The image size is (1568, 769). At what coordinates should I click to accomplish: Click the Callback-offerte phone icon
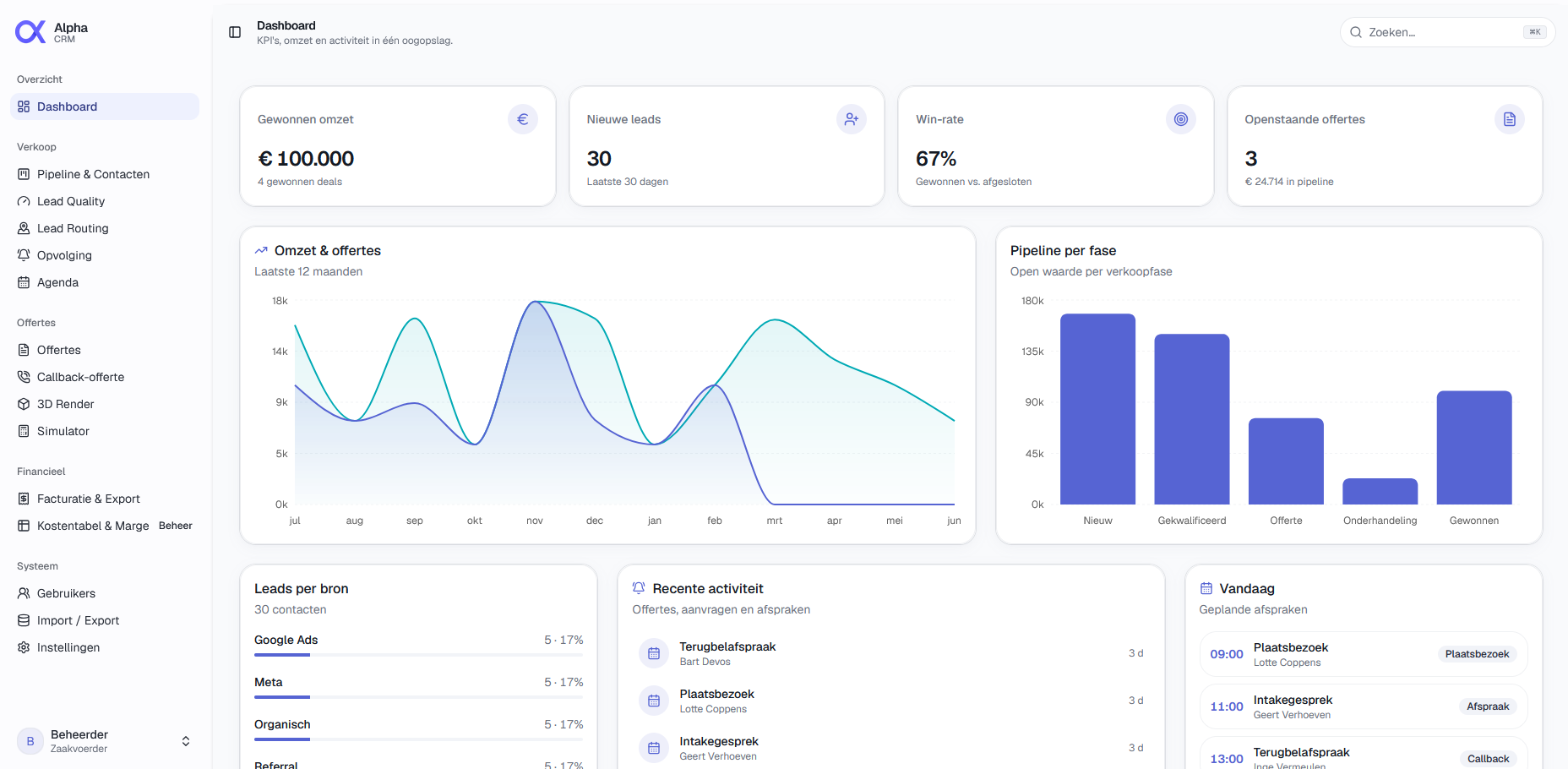(24, 377)
